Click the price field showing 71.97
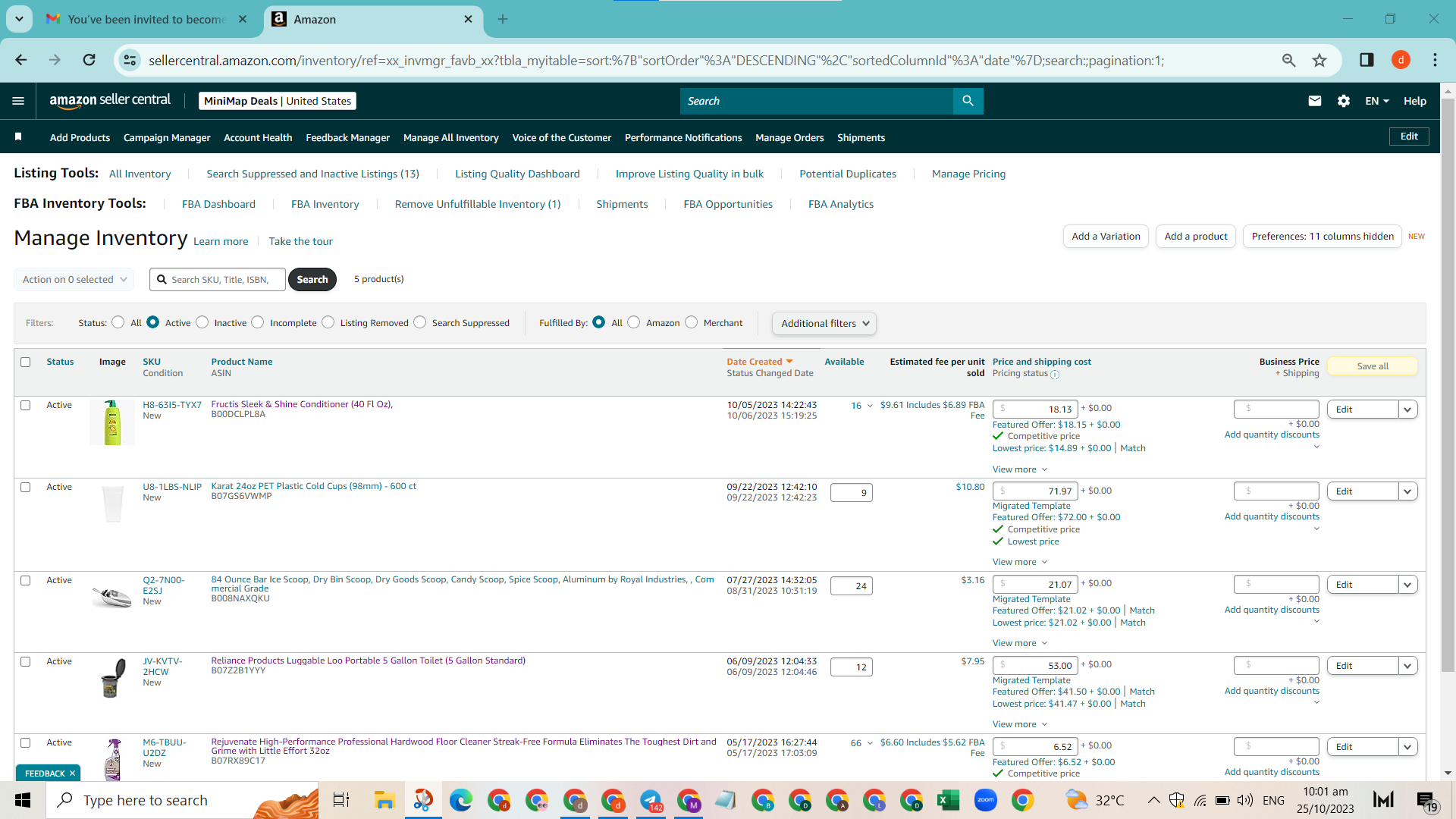Viewport: 1456px width, 819px height. 1035,491
